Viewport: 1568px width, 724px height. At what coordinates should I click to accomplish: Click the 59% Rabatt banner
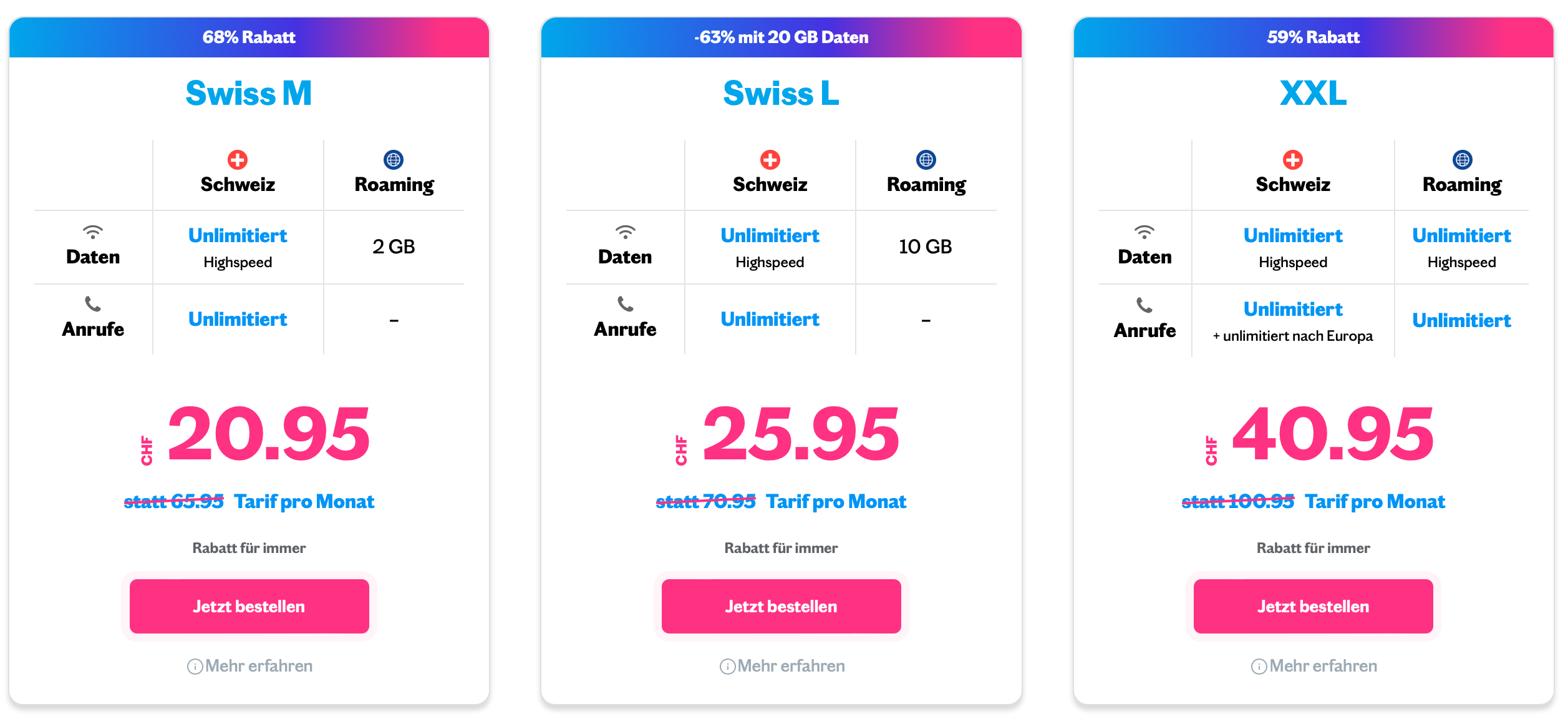[x=1314, y=37]
